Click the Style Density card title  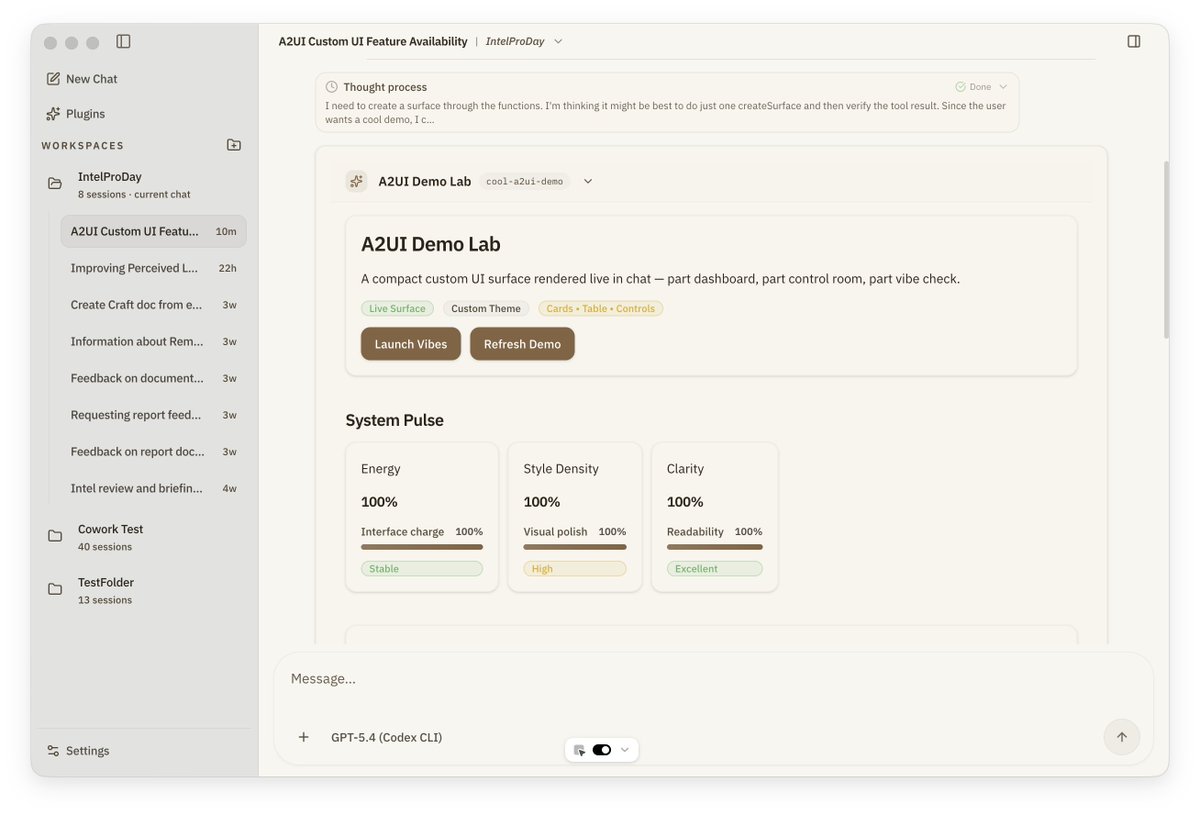tap(561, 468)
